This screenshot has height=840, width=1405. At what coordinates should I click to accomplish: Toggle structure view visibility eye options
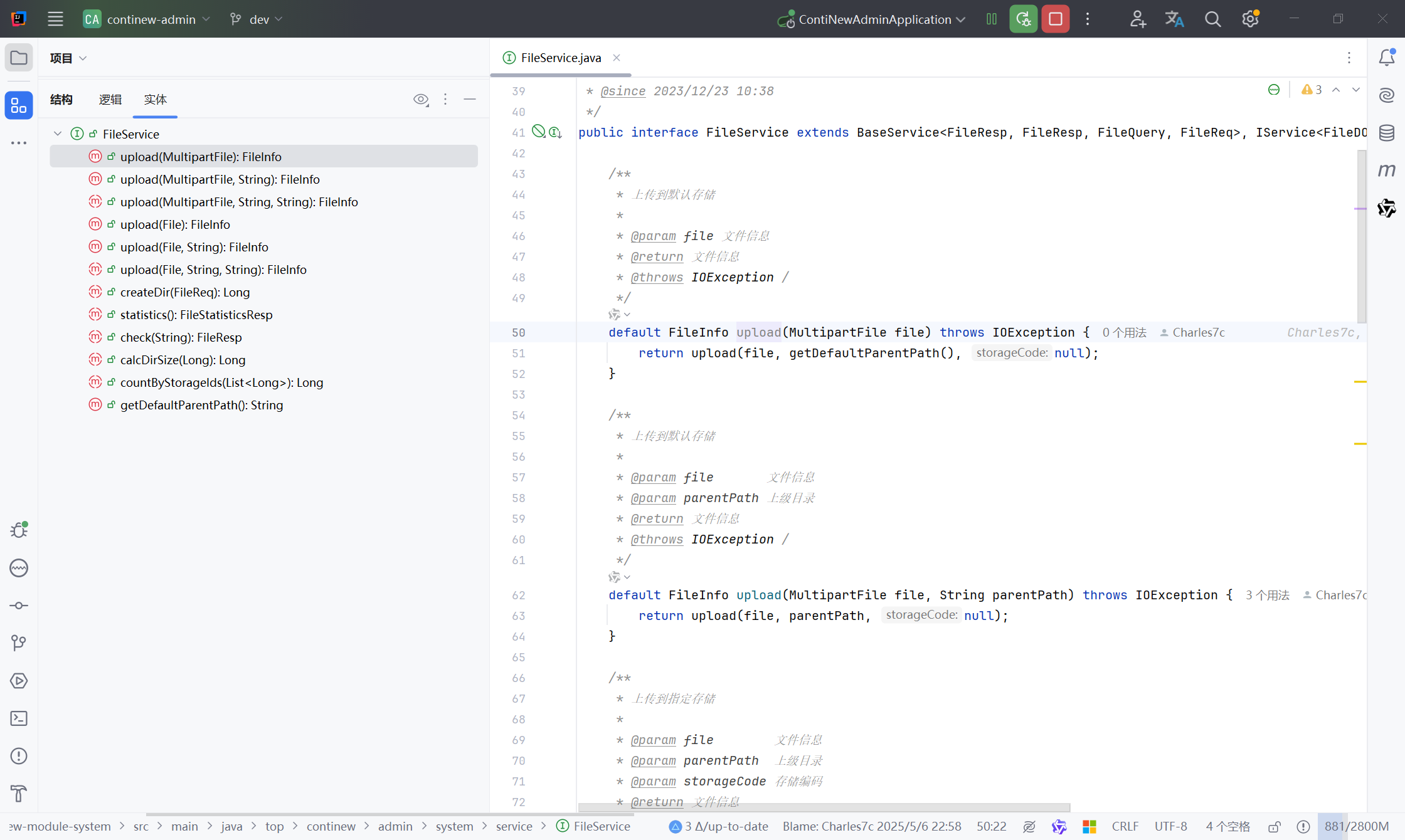coord(421,99)
